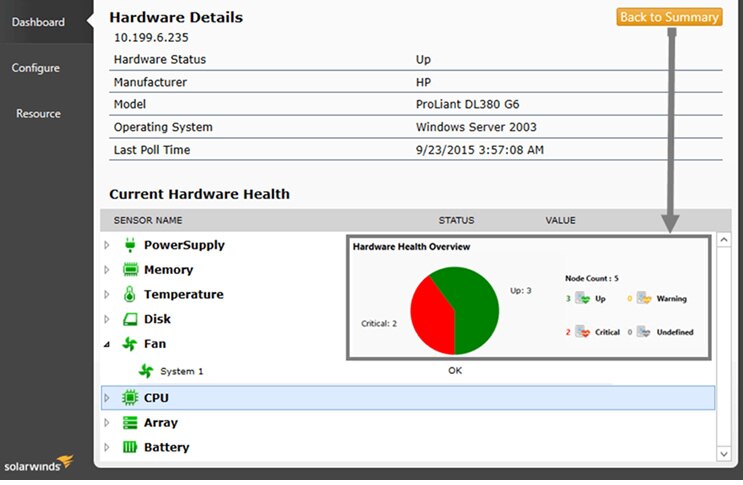
Task: Click the Hardware Health Overview title
Action: (411, 246)
